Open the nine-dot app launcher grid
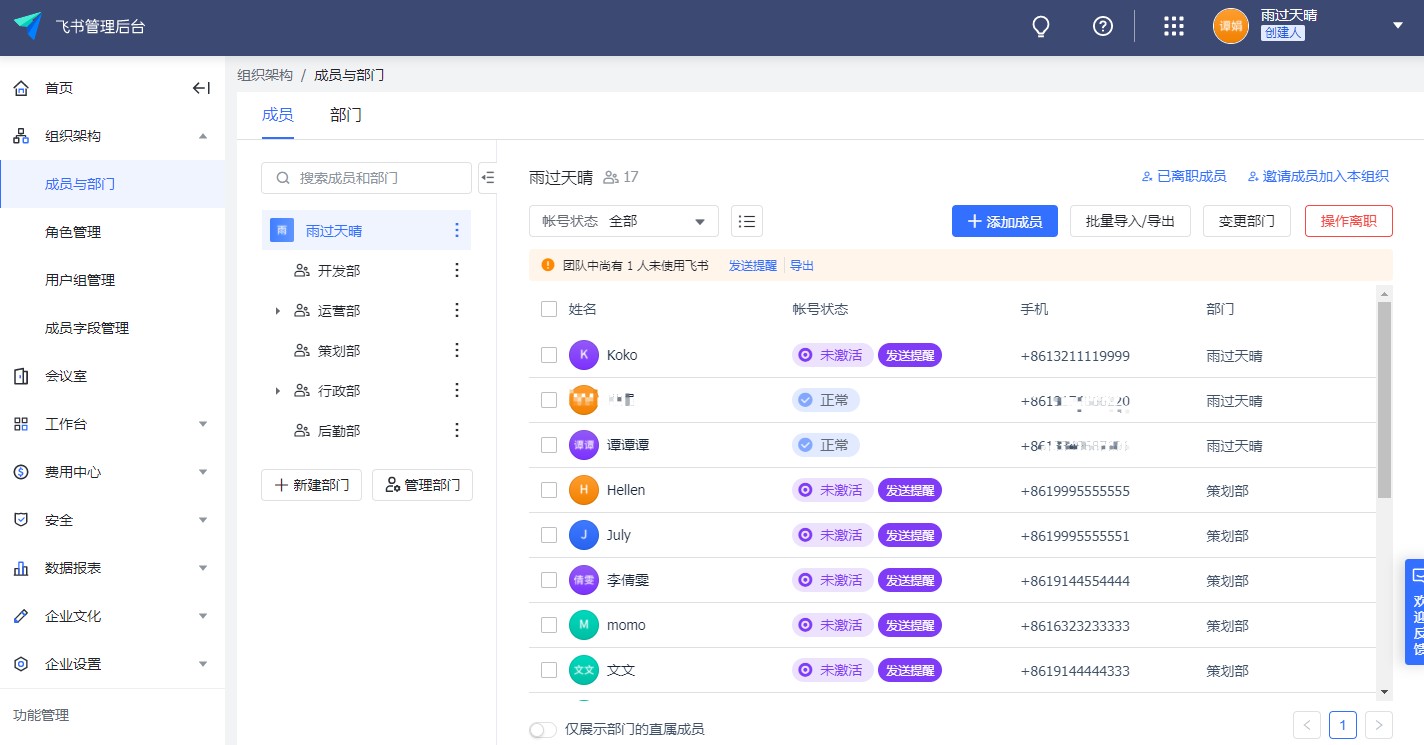This screenshot has height=745, width=1424. (1174, 27)
